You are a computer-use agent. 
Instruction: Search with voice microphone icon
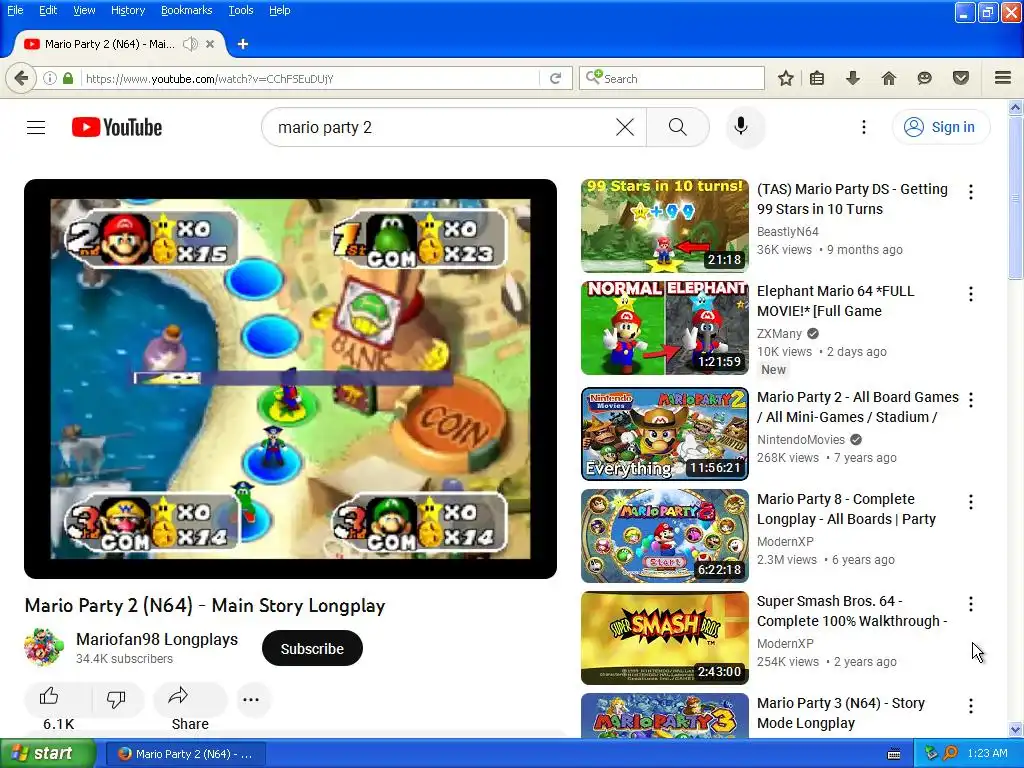tap(741, 126)
